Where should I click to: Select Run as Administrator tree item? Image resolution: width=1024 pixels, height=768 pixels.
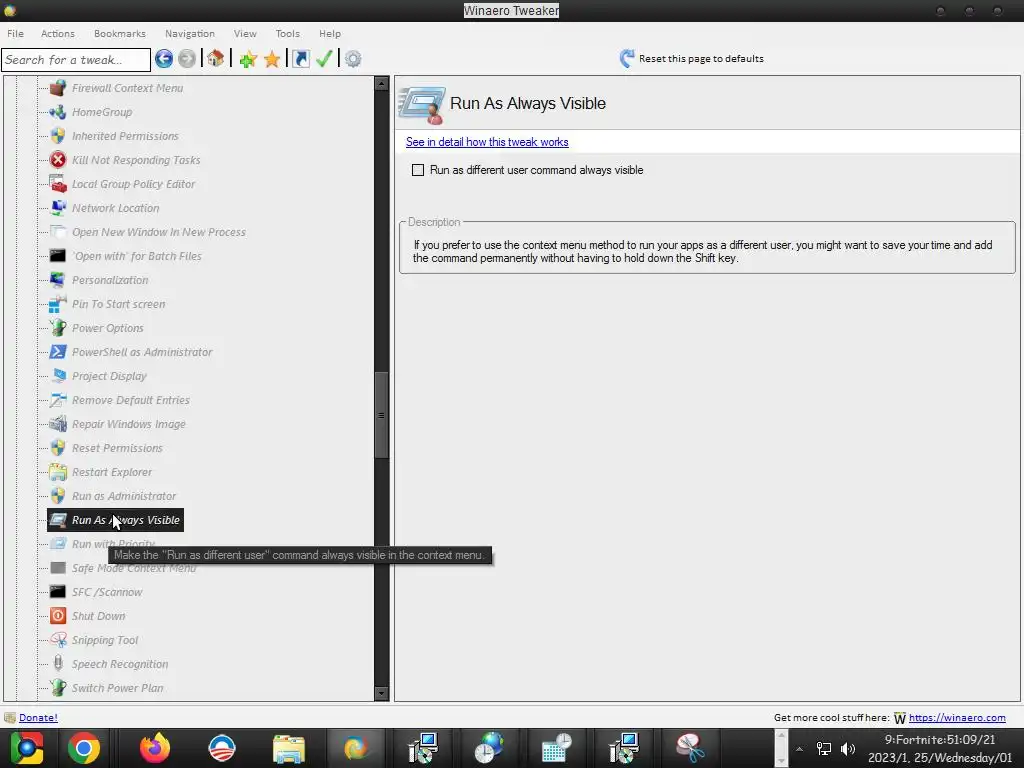click(x=124, y=496)
